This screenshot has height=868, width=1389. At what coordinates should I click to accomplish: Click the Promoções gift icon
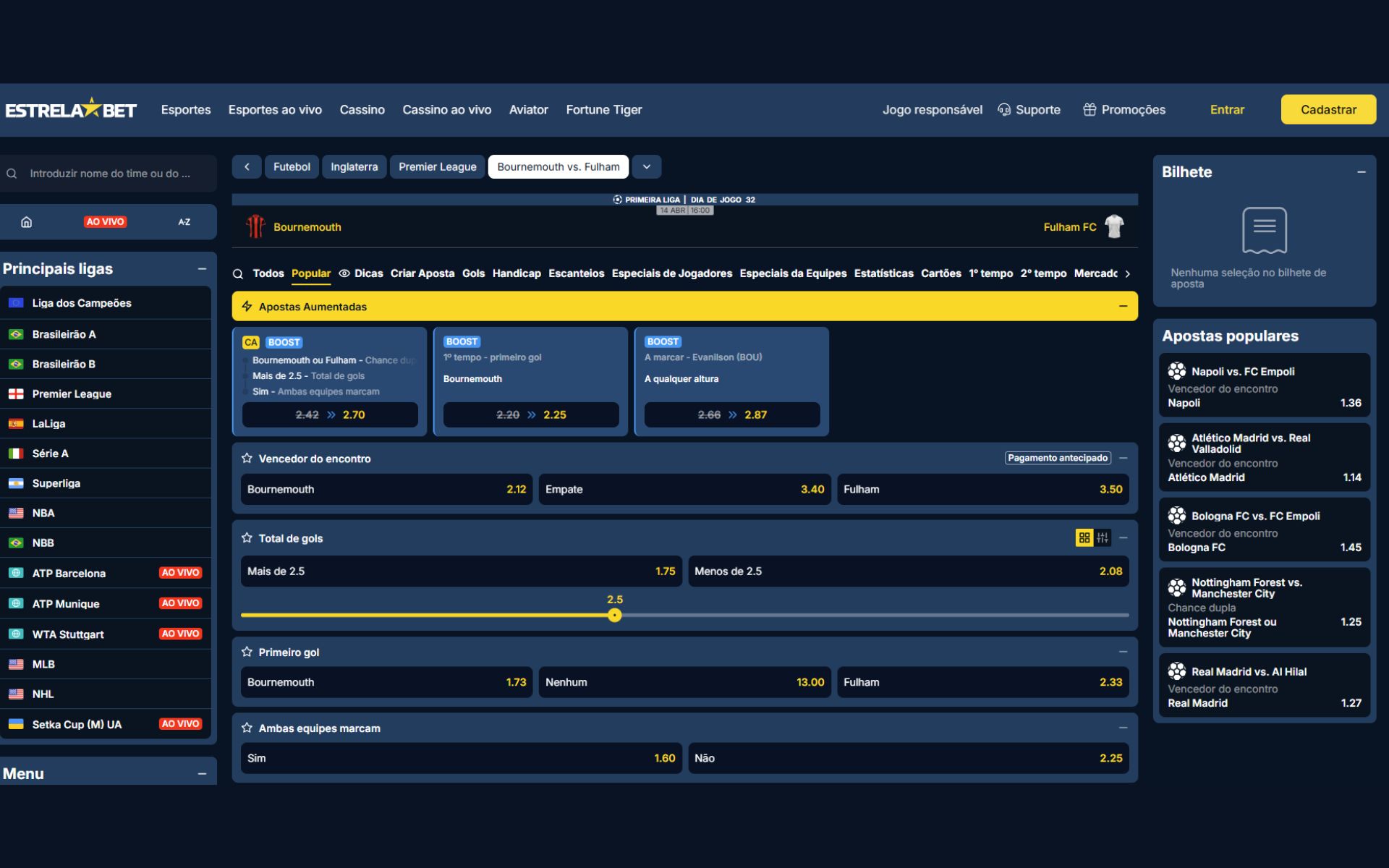tap(1089, 109)
